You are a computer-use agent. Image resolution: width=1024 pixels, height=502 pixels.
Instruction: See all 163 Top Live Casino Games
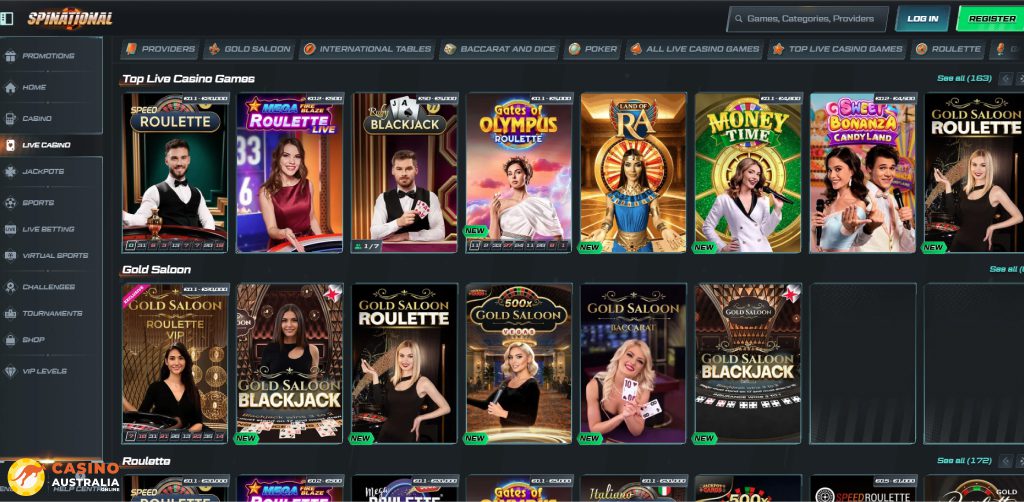coord(965,78)
